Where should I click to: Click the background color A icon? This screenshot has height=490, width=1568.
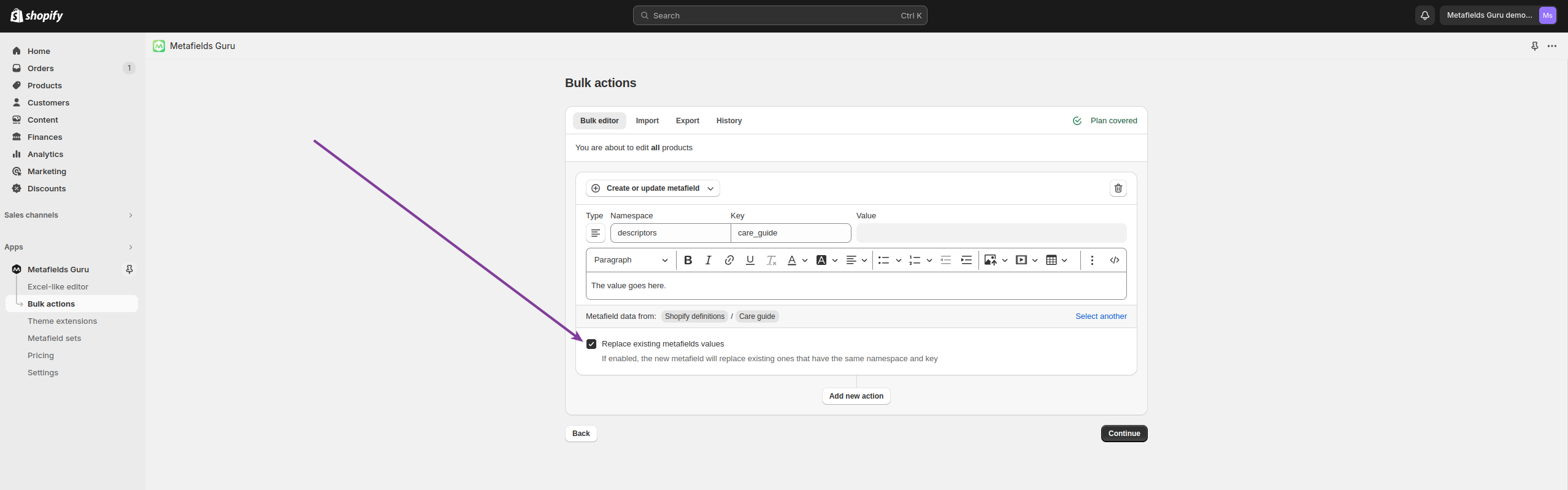[821, 260]
